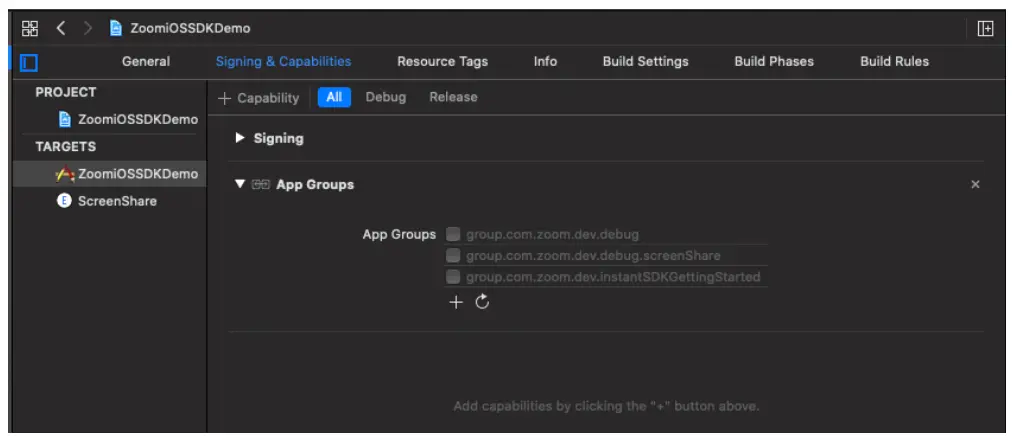1016x440 pixels.
Task: Go back with the left chevron
Action: 60,28
